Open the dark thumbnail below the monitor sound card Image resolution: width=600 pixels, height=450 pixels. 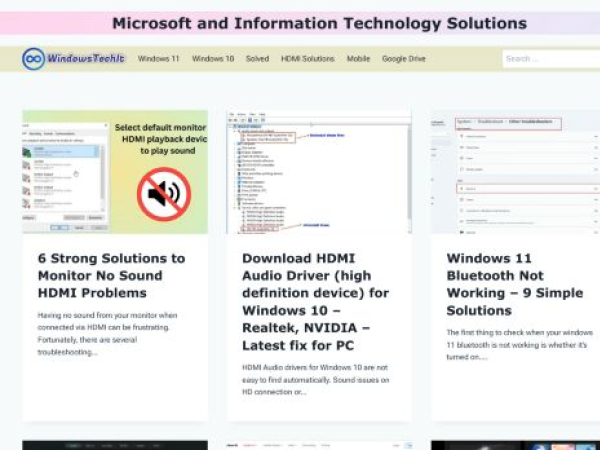(115, 445)
